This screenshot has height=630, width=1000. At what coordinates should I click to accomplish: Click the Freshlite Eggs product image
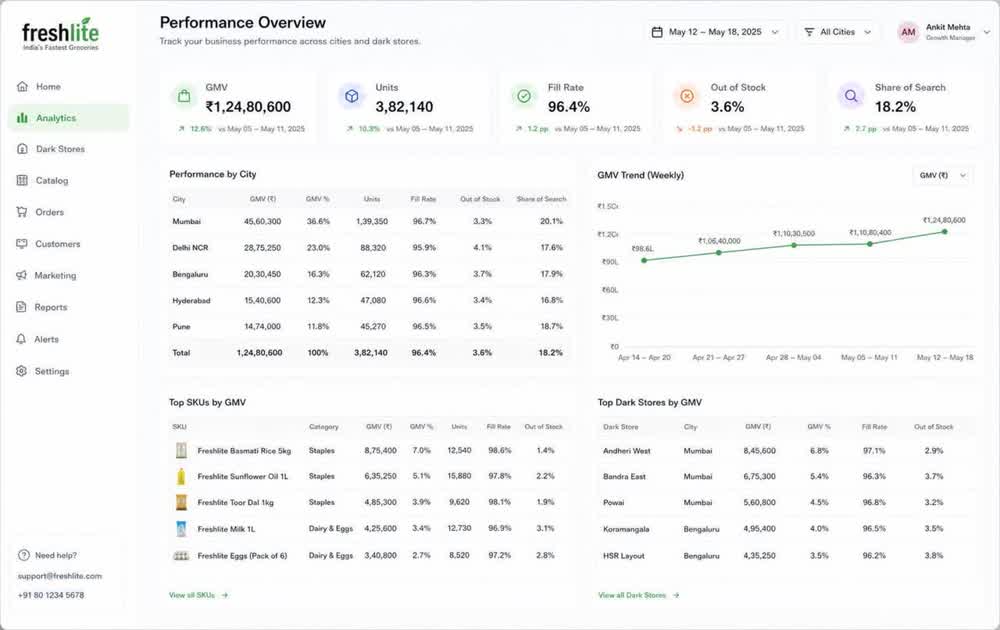[x=182, y=556]
